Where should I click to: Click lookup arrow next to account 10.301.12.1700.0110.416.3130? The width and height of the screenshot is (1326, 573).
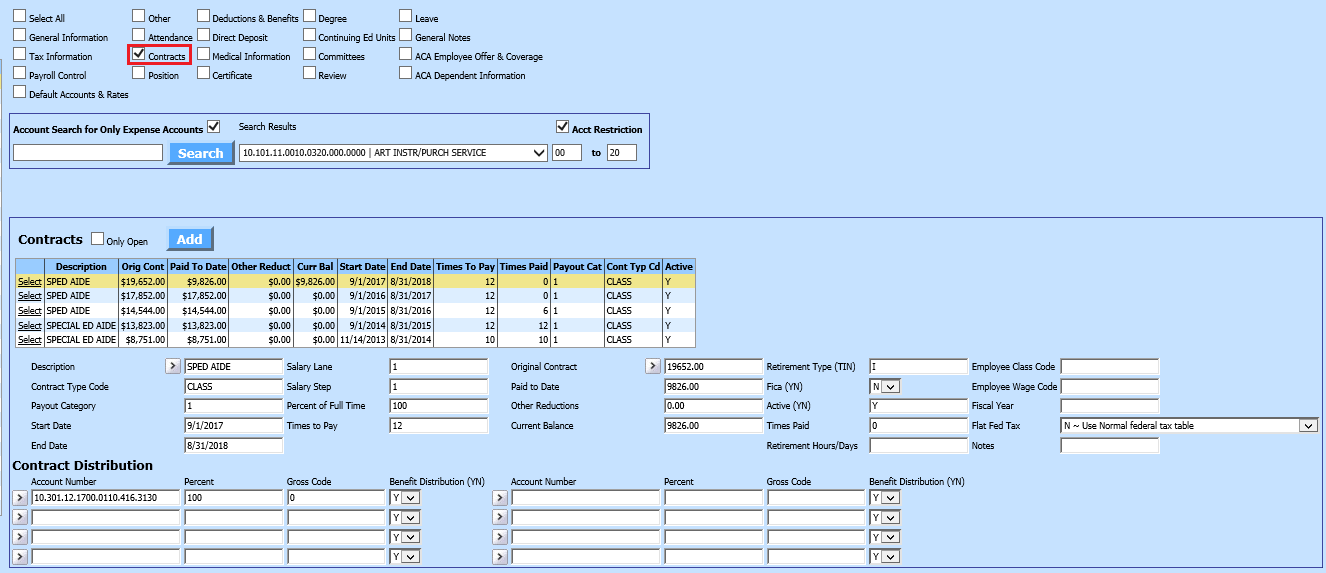click(x=20, y=498)
